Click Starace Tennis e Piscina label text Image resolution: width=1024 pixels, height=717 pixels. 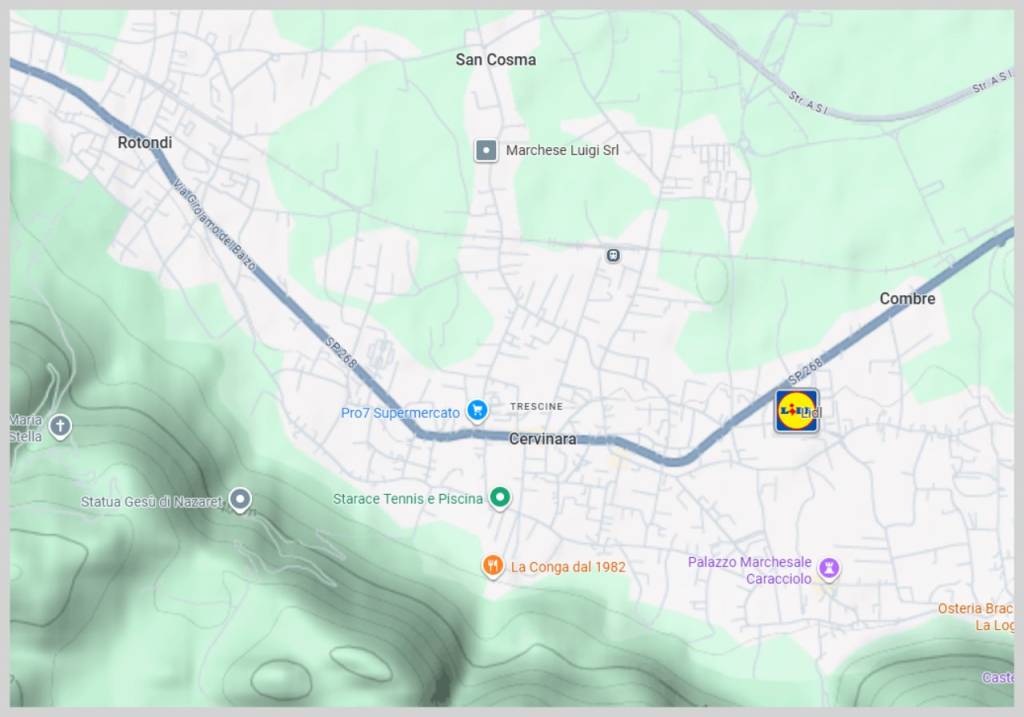click(x=408, y=499)
